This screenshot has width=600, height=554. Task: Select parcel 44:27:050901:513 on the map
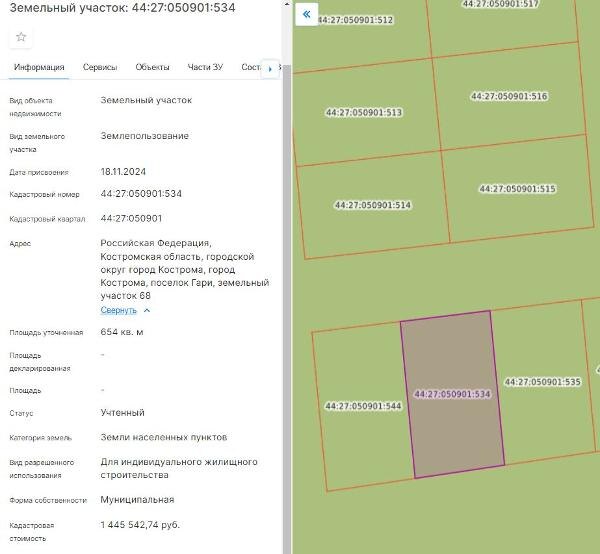point(364,112)
